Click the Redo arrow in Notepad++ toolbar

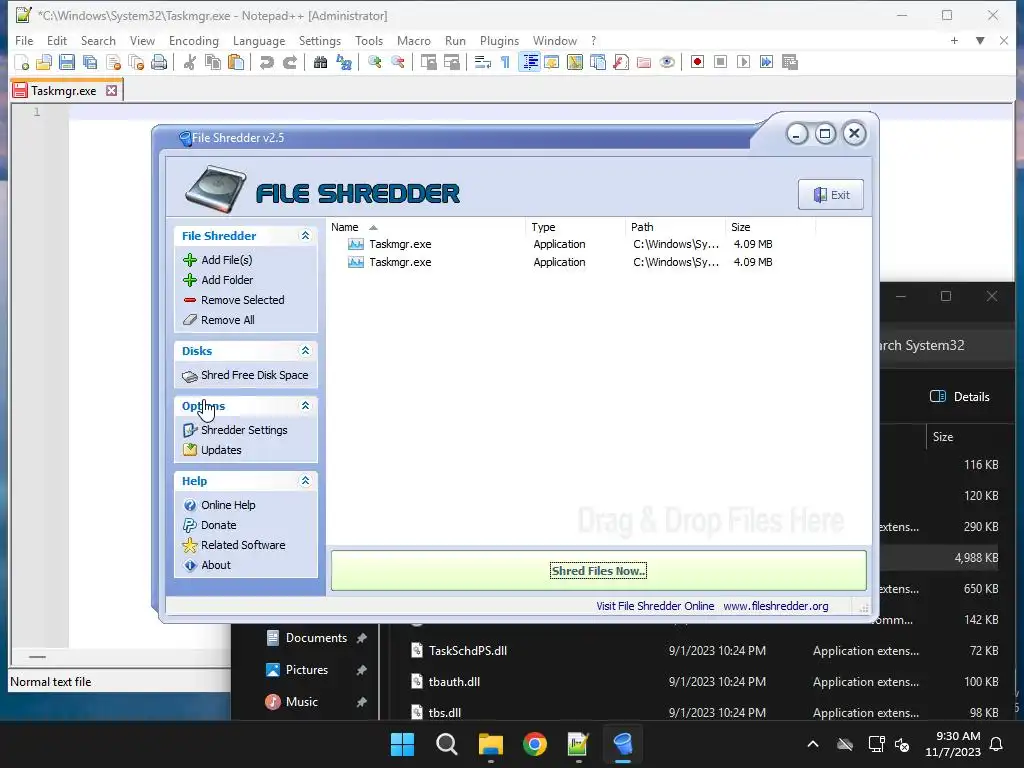tap(290, 62)
